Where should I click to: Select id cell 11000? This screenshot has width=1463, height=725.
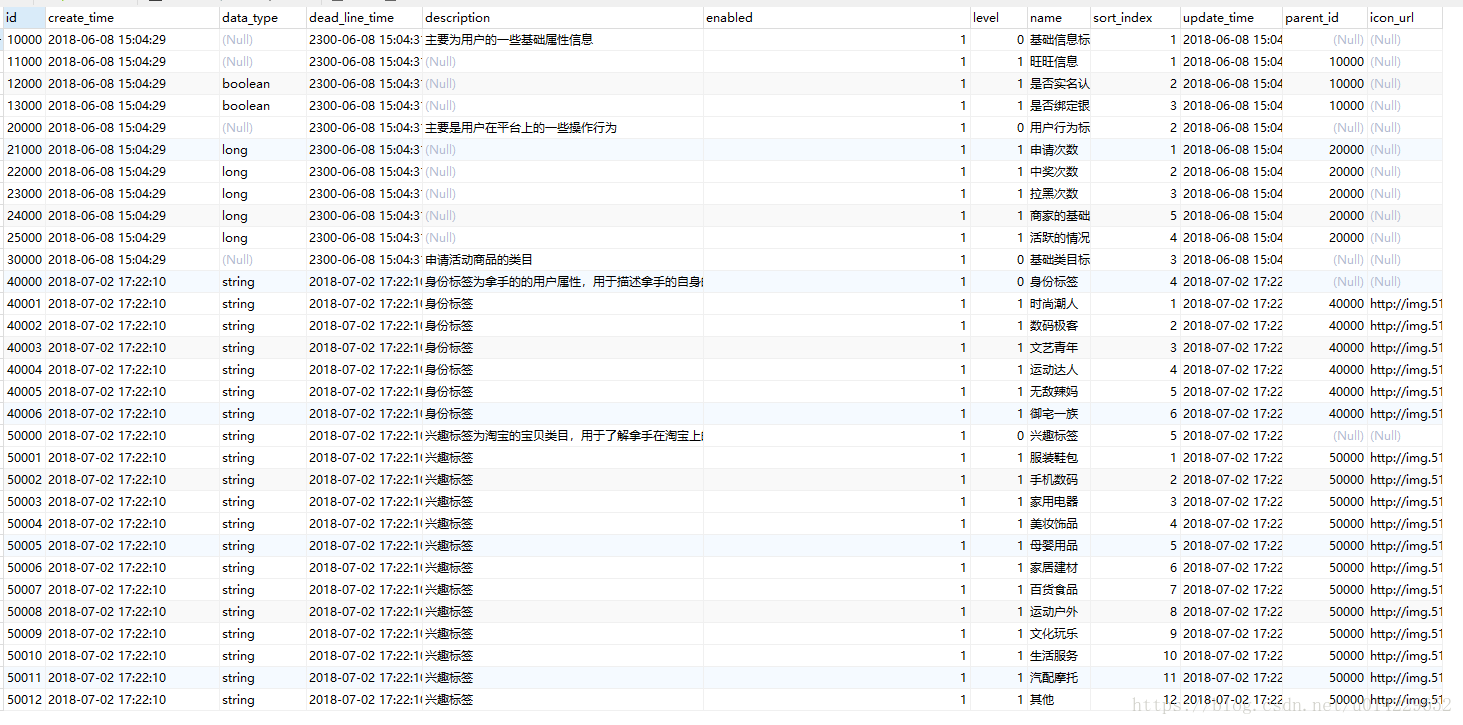point(24,62)
